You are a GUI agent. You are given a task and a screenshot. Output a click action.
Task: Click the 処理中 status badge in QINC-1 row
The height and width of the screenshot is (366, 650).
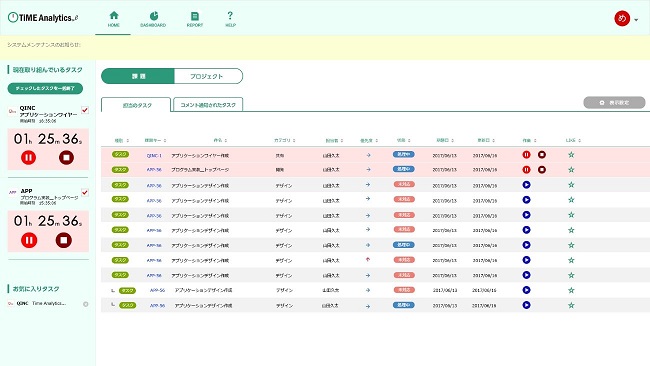click(x=403, y=154)
